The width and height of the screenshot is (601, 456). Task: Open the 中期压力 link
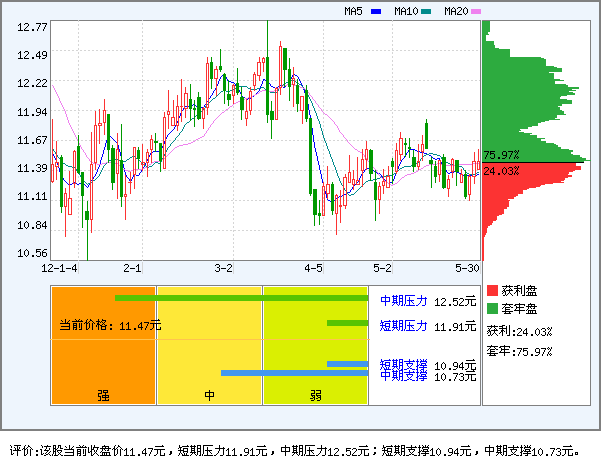point(403,300)
